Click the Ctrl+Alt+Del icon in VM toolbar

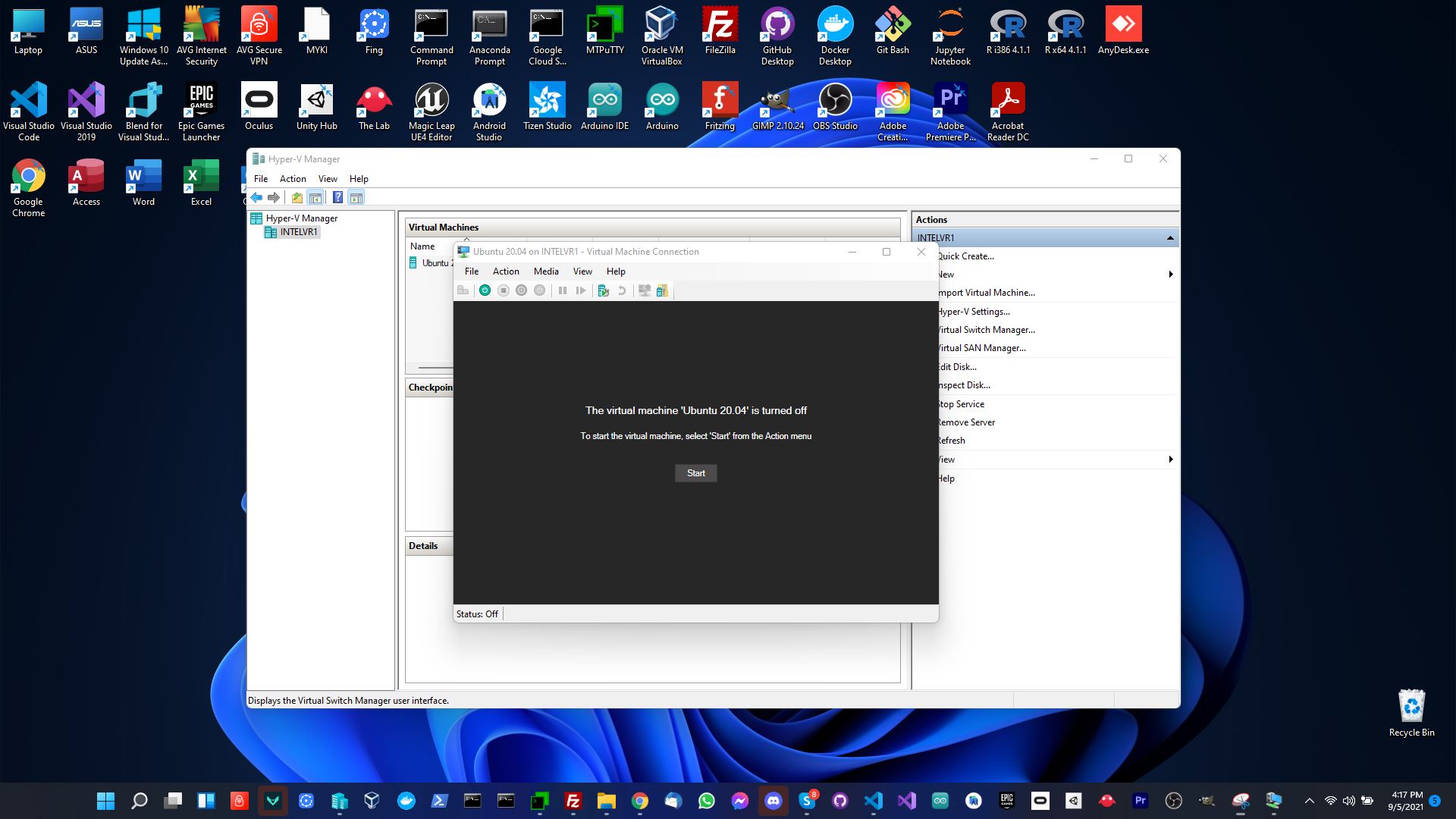(x=463, y=290)
